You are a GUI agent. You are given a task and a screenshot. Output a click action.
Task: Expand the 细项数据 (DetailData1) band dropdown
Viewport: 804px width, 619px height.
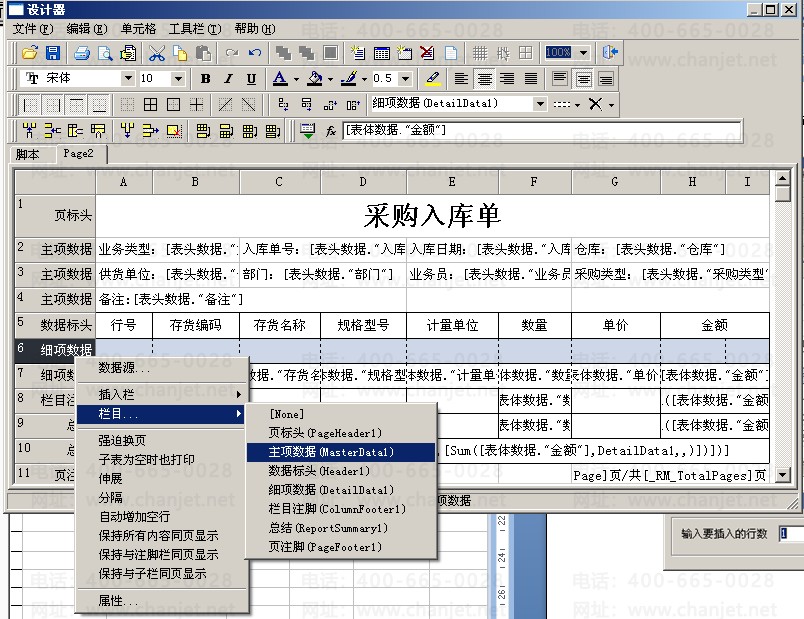coord(540,104)
